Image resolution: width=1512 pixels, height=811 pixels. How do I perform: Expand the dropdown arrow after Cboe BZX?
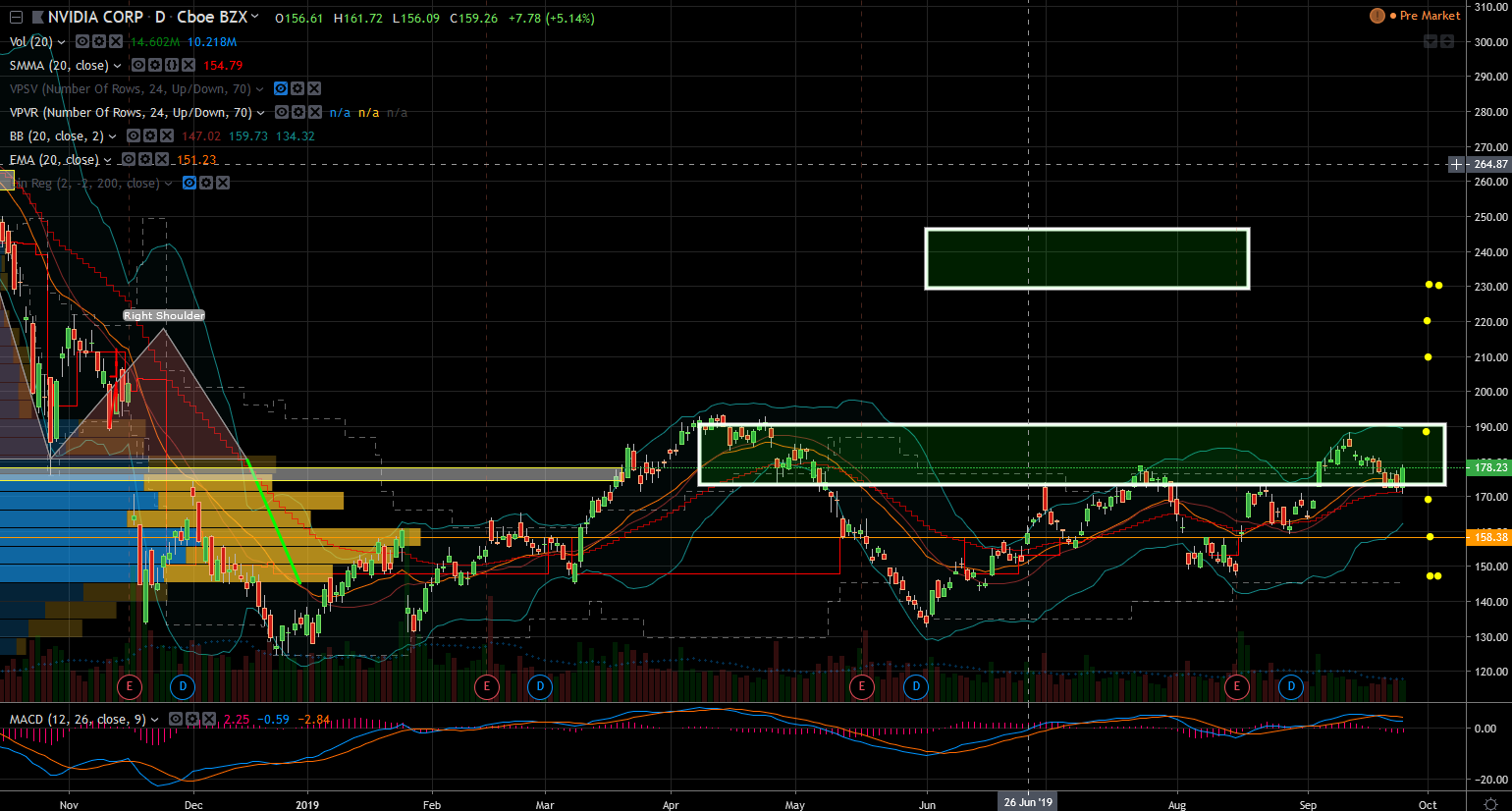(x=255, y=17)
